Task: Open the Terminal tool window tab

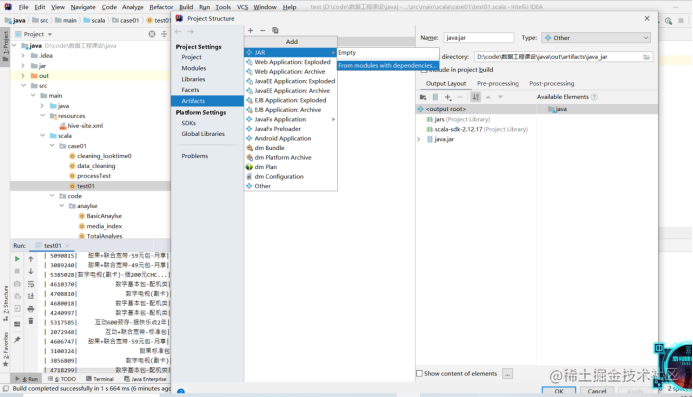Action: [x=100, y=379]
